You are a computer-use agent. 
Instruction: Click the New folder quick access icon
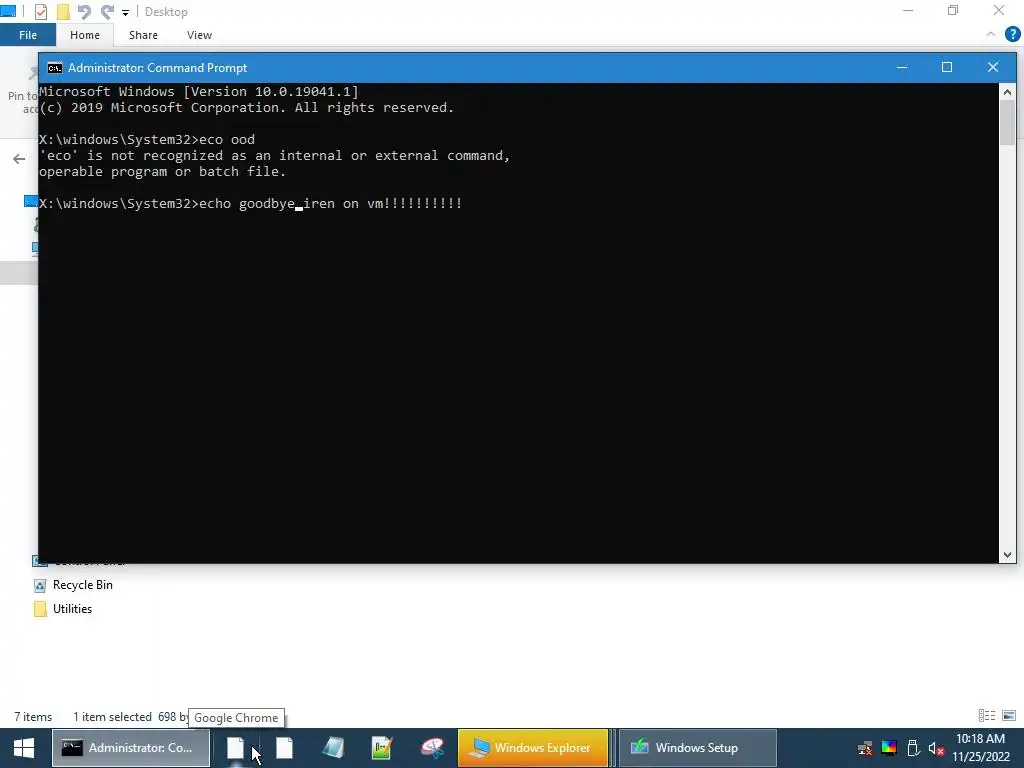click(x=63, y=12)
